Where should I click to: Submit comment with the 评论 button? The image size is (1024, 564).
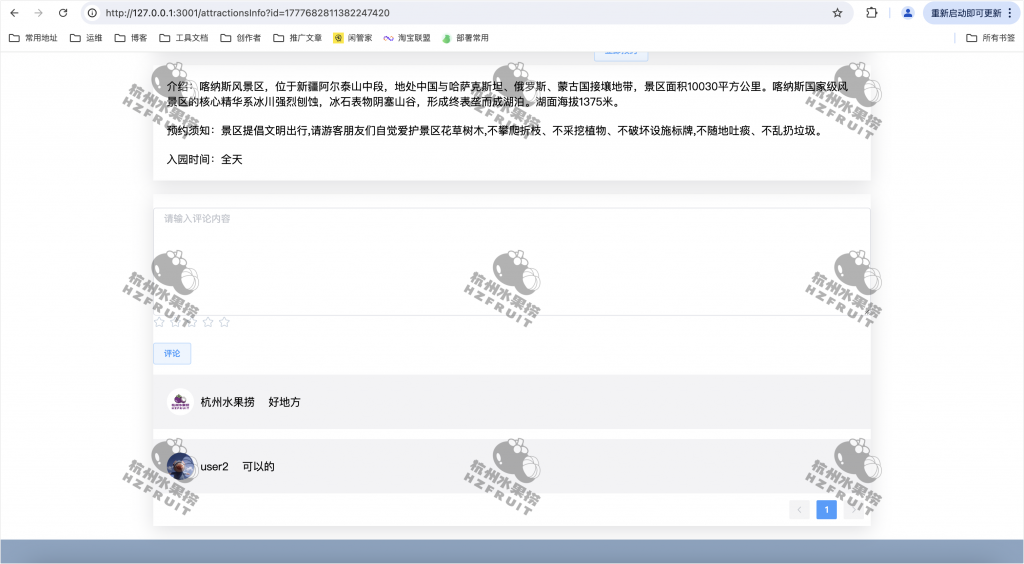coord(172,353)
